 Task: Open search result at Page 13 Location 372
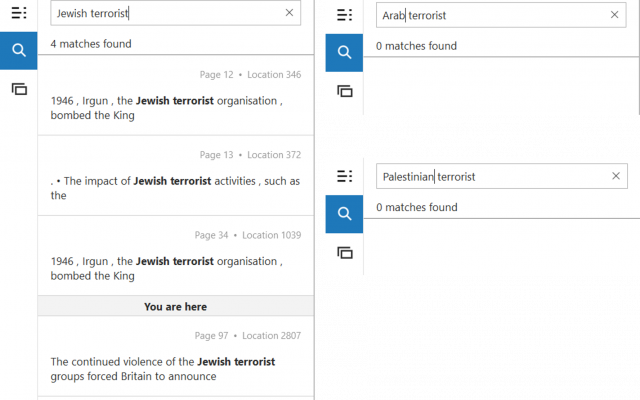click(176, 176)
